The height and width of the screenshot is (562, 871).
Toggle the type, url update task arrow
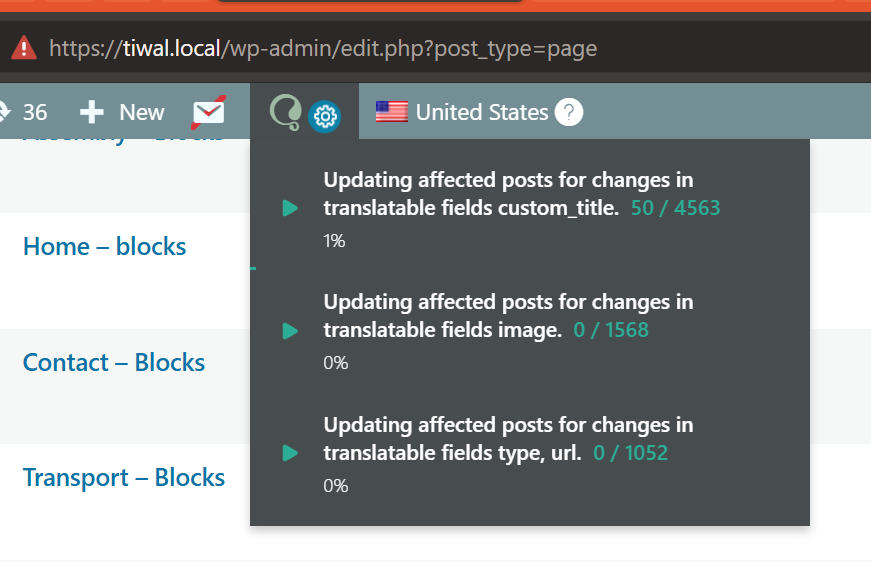(290, 453)
